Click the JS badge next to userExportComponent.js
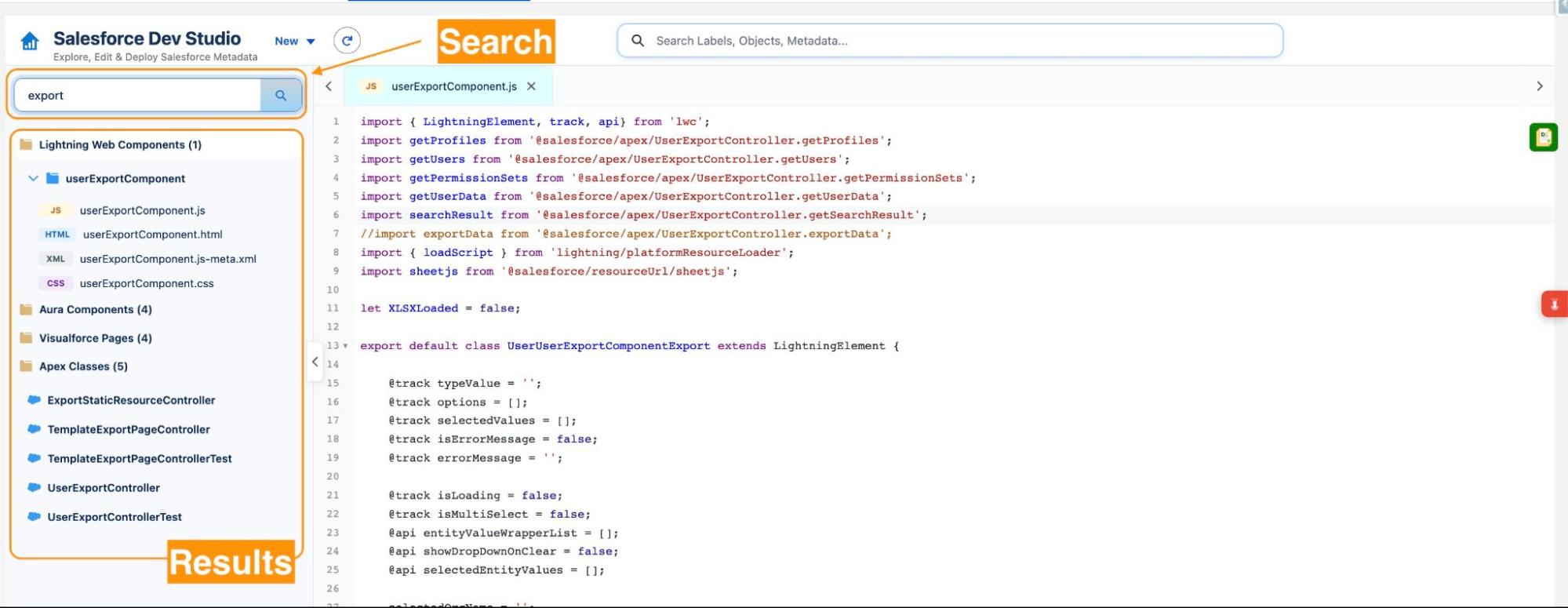This screenshot has width=1568, height=608. coord(56,210)
